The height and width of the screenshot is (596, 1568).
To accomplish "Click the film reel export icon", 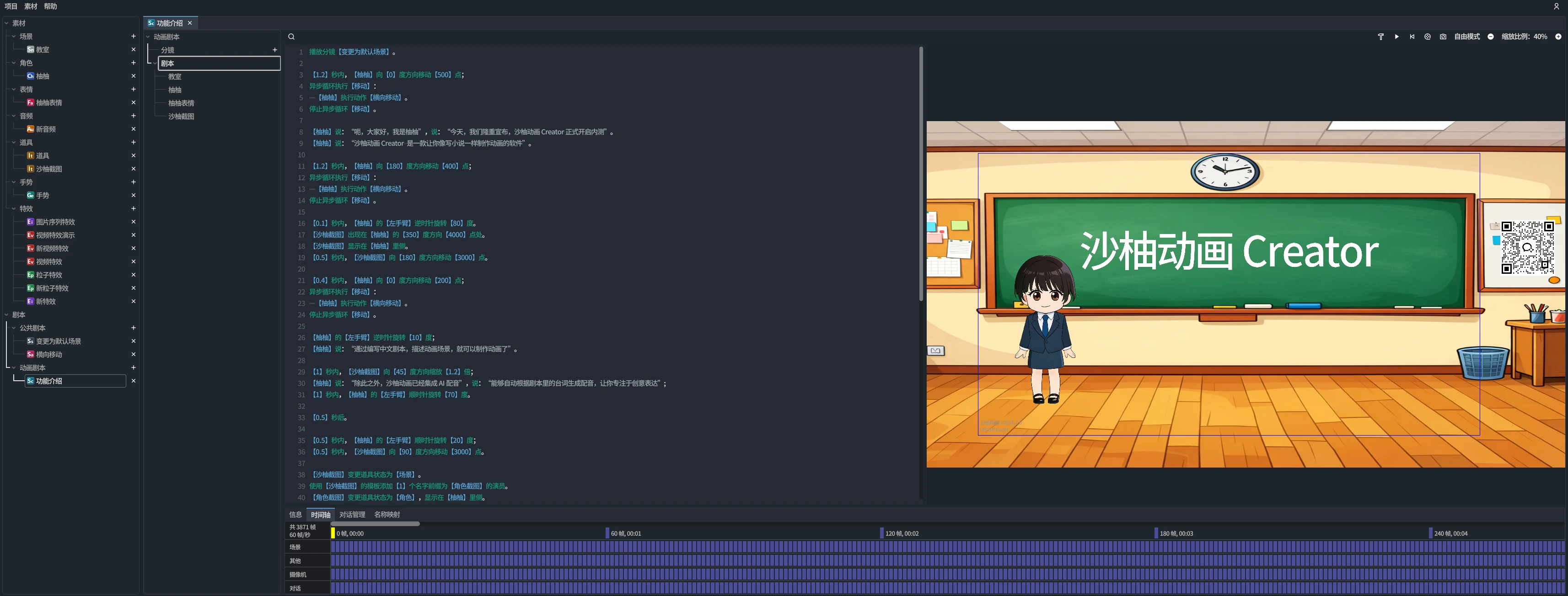I will [1428, 37].
